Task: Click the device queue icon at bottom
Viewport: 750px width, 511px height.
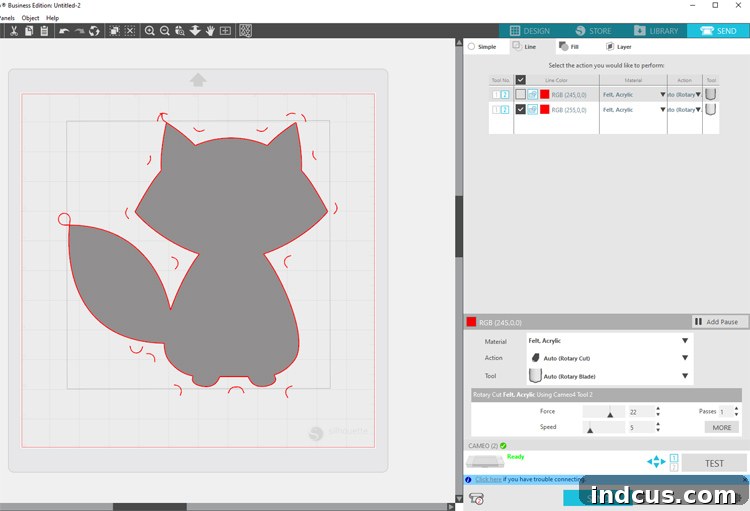Action: [476, 499]
